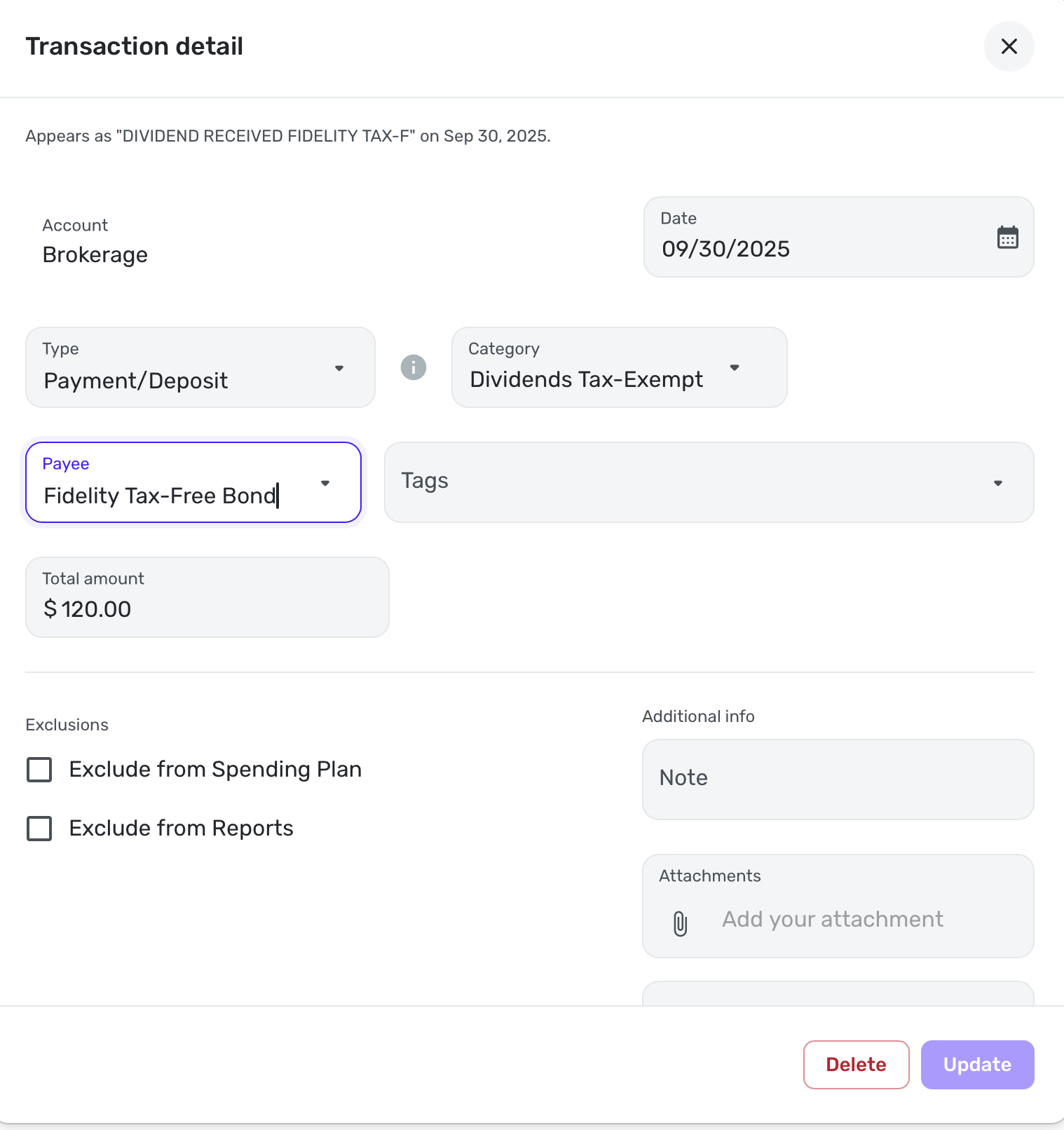Click the Tags field
The height and width of the screenshot is (1130, 1064).
point(687,482)
